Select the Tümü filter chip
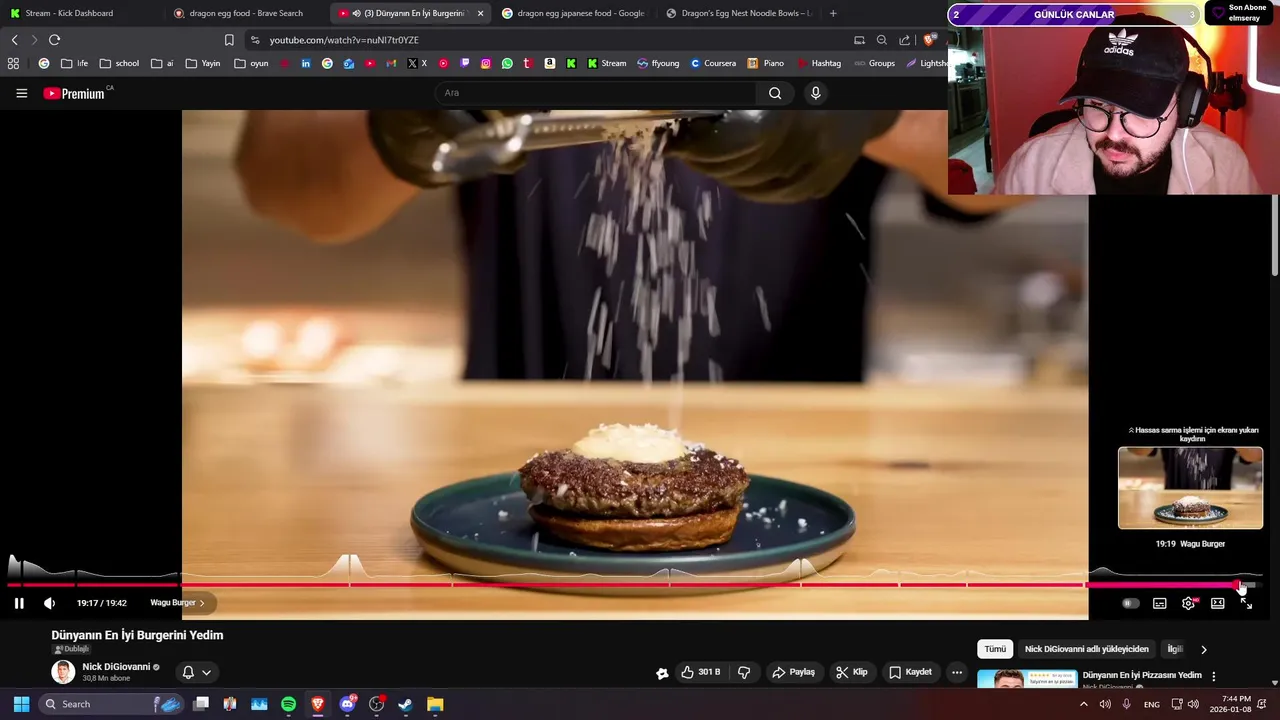Screen dimensions: 1280x720 pos(995,649)
